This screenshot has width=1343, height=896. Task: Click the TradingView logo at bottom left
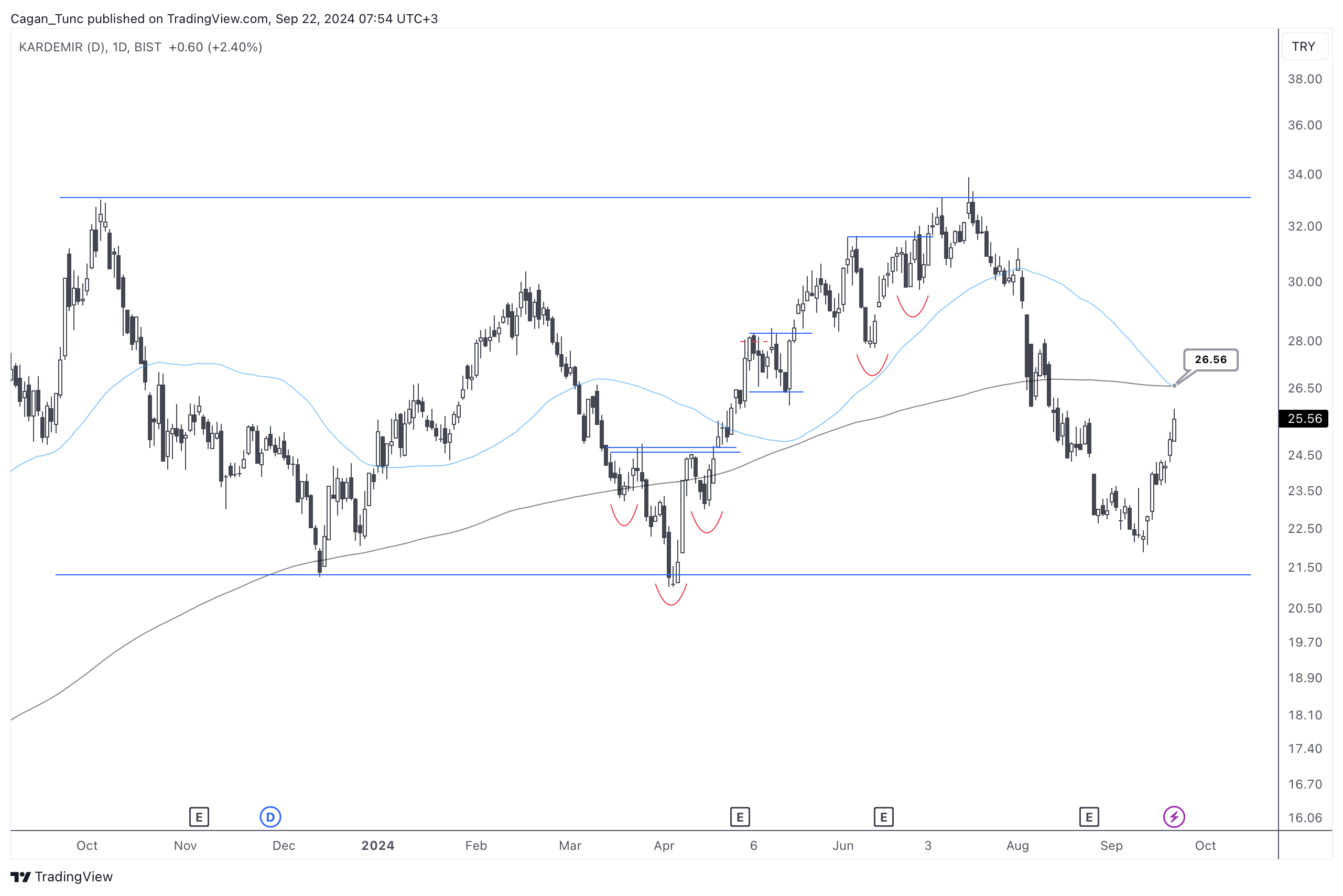click(62, 877)
